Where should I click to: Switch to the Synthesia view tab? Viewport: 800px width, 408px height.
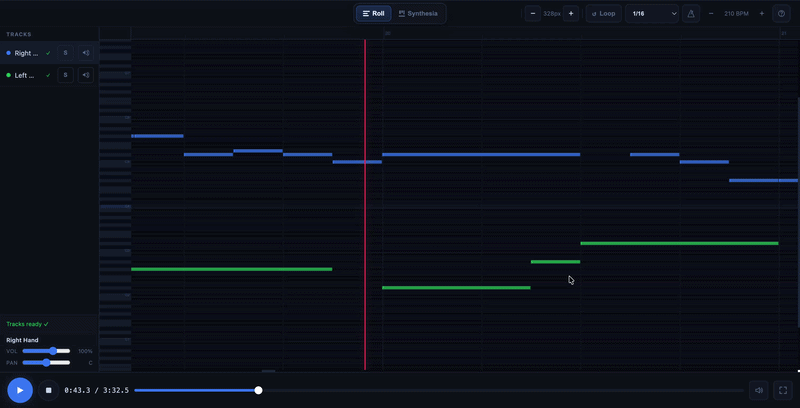418,14
